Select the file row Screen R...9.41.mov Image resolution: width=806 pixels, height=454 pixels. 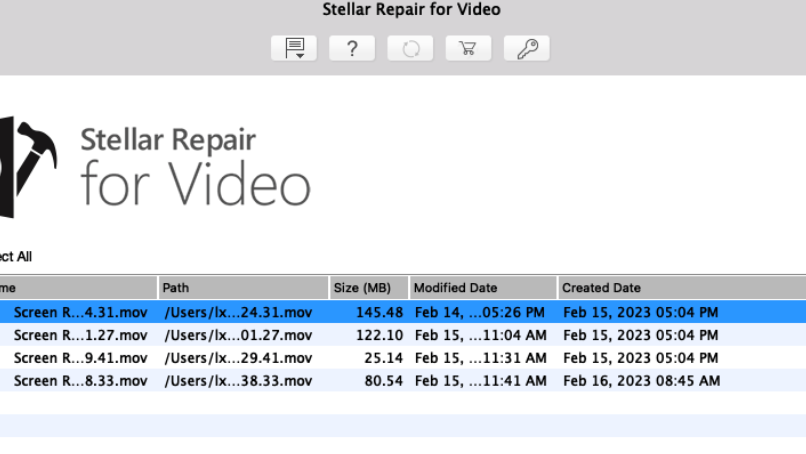pos(403,357)
